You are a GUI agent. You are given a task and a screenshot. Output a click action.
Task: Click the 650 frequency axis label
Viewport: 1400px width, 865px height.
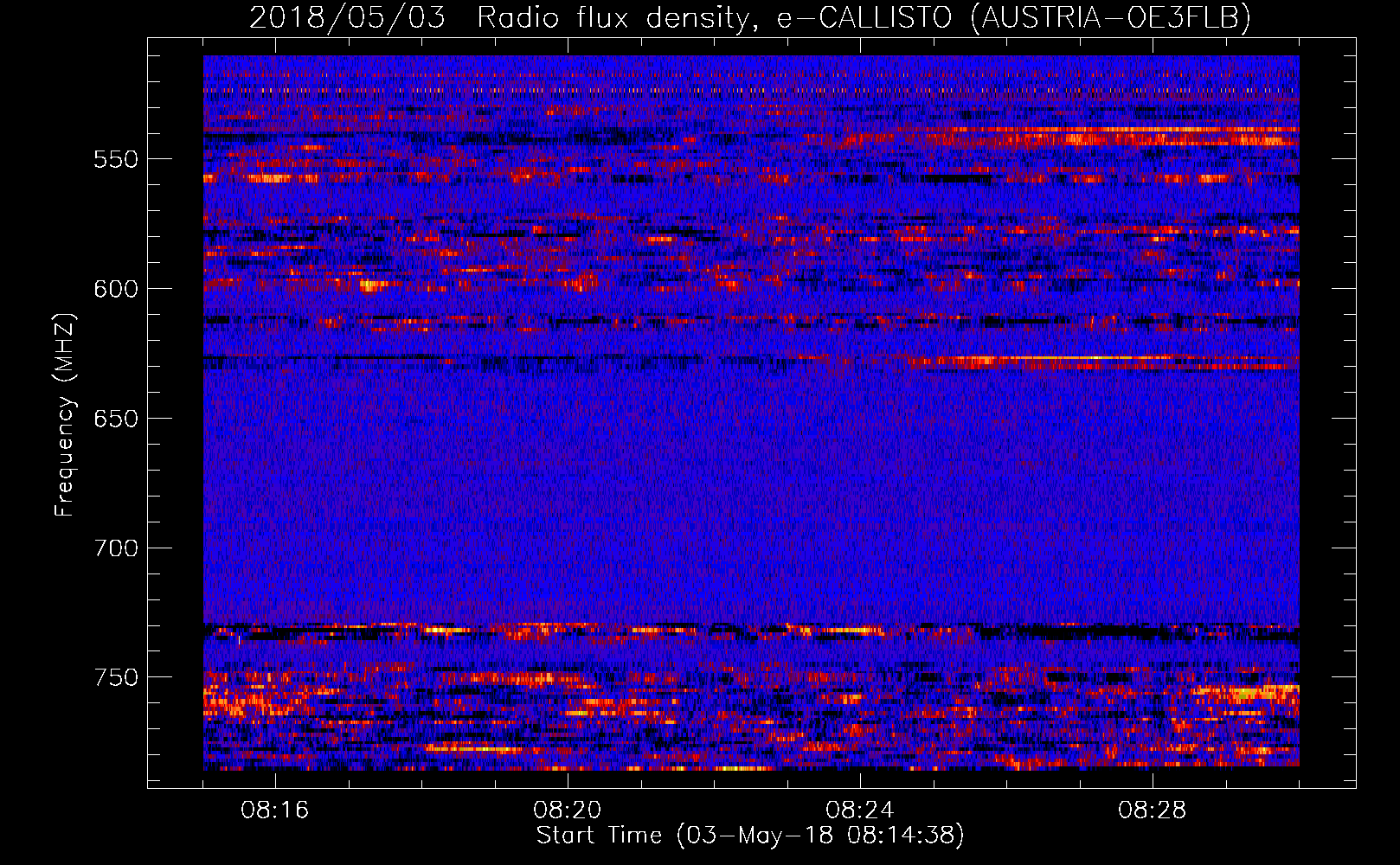pos(116,419)
